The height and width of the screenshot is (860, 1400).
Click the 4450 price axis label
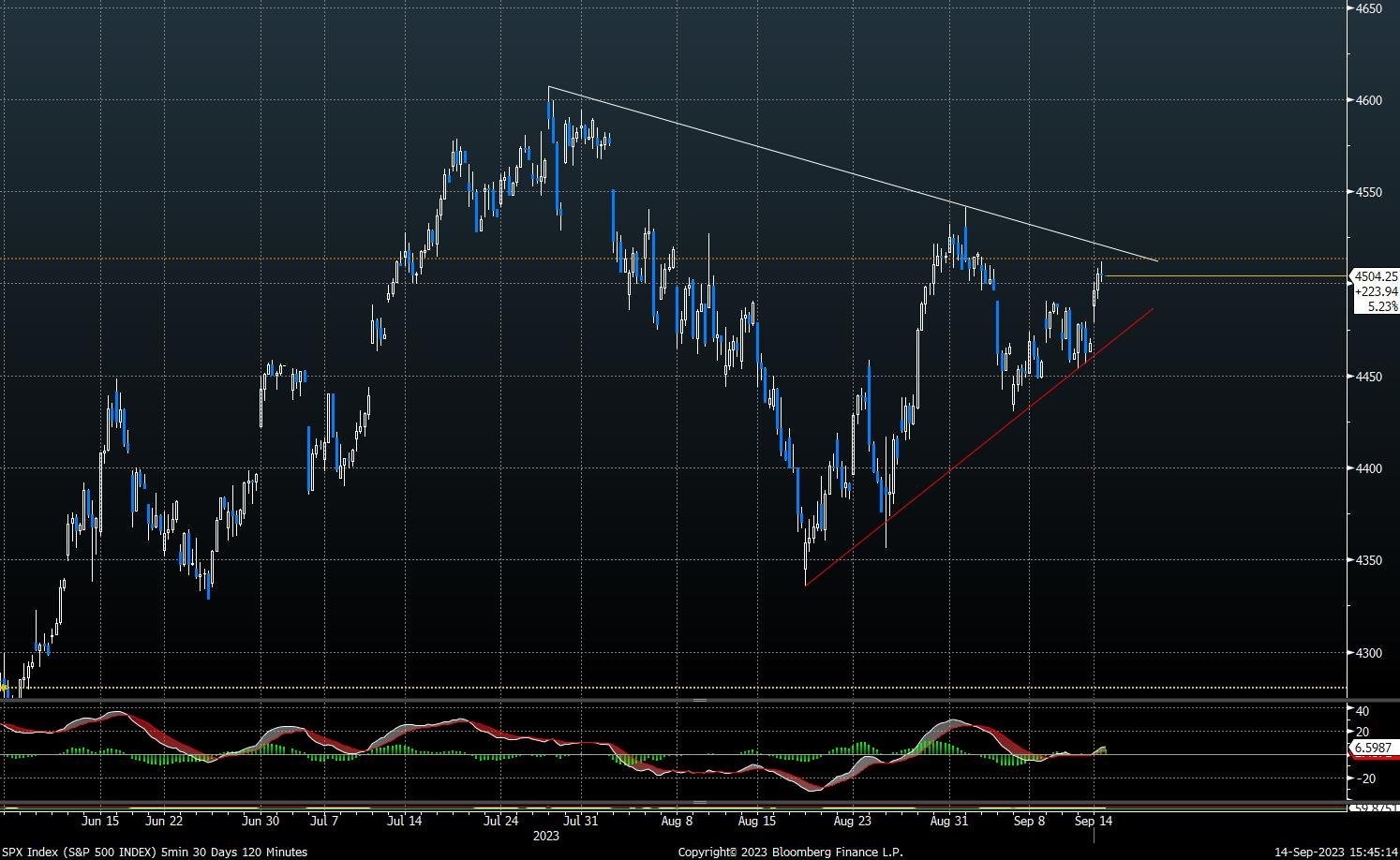point(1369,377)
